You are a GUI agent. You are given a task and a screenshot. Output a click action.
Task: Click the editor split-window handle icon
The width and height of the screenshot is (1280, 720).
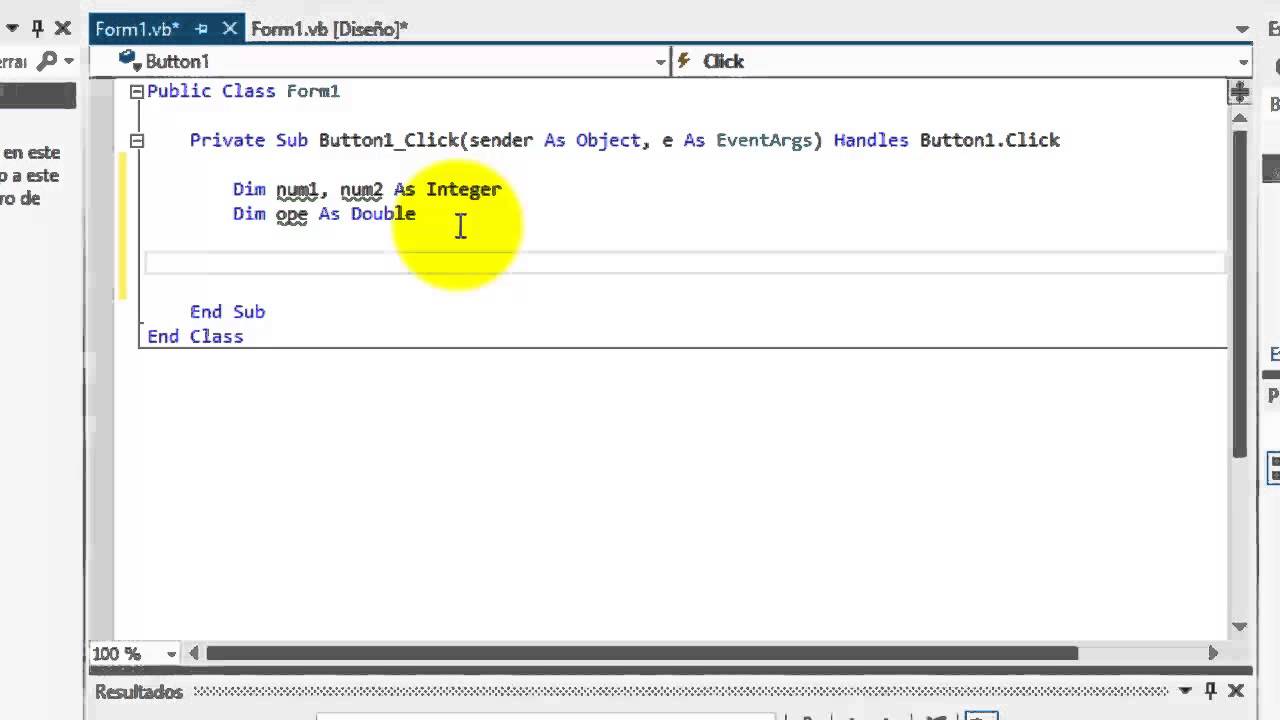point(1239,92)
